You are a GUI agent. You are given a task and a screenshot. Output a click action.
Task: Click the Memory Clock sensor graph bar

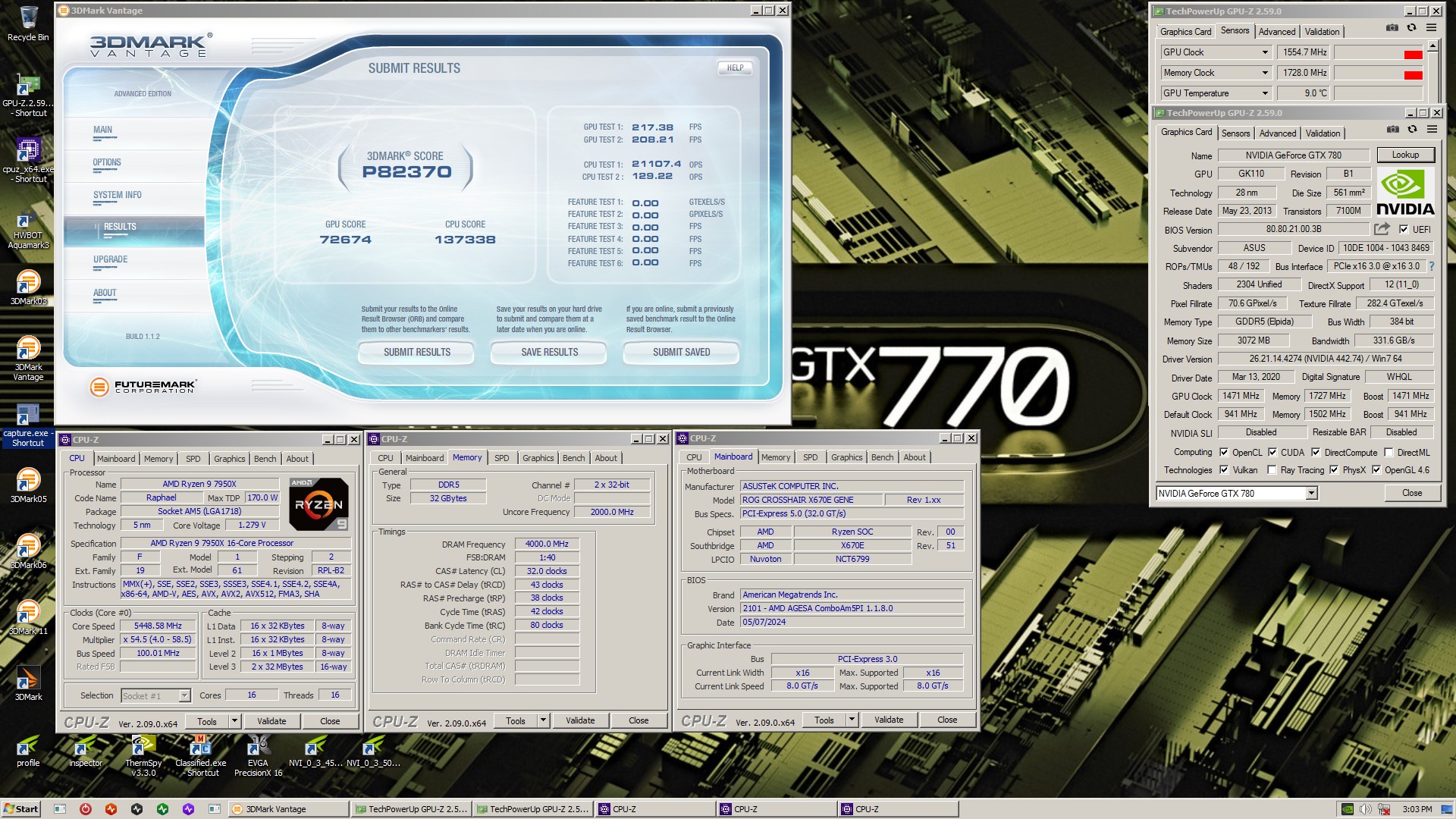tap(1378, 73)
